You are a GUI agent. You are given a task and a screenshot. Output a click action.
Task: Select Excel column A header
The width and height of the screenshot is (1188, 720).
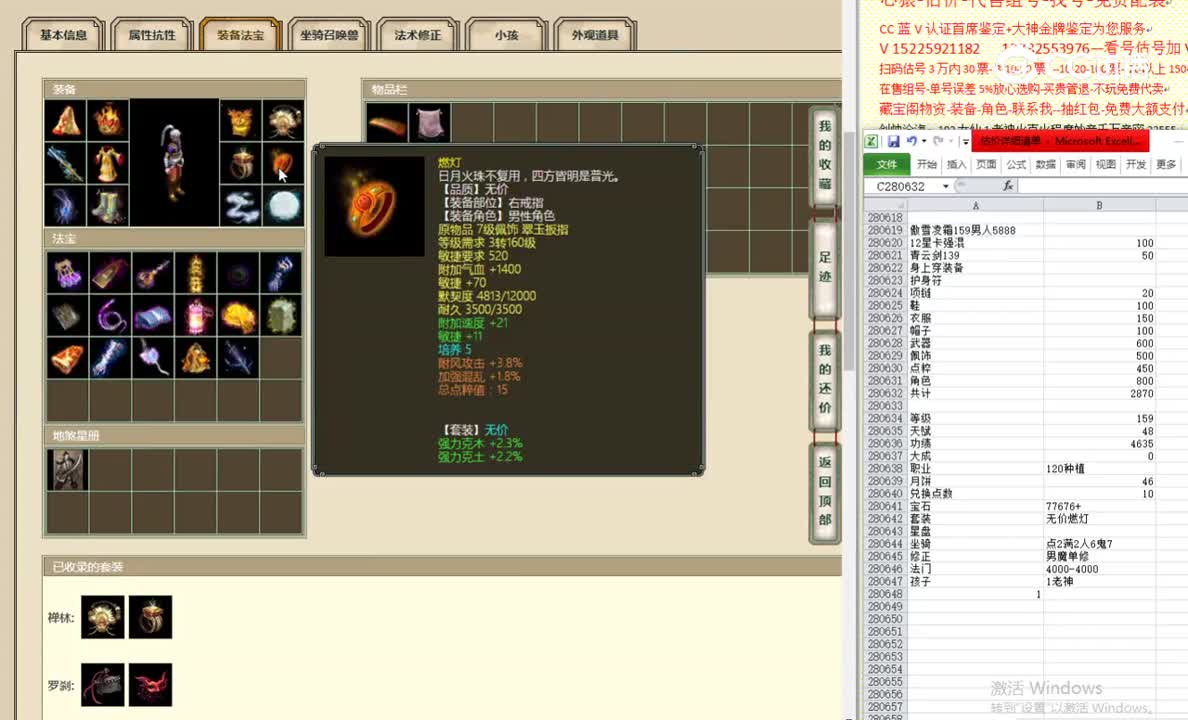point(975,205)
